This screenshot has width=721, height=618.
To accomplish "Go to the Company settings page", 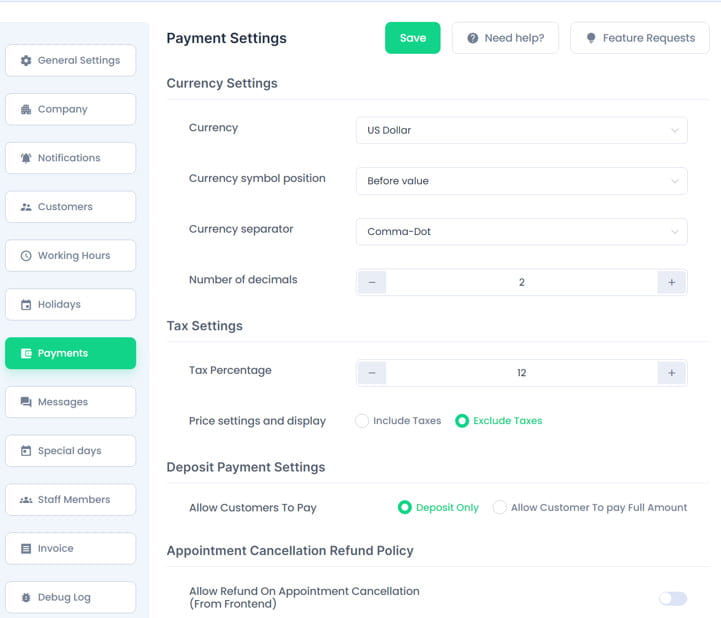I will click(x=70, y=109).
